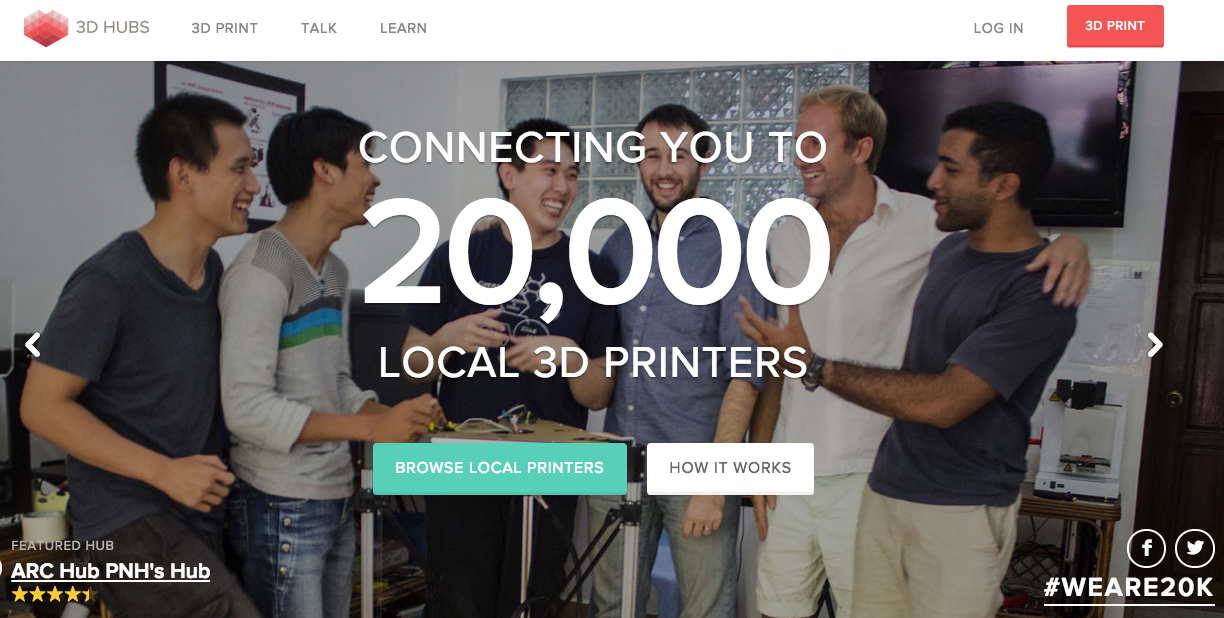Image resolution: width=1224 pixels, height=618 pixels.
Task: Click the LOCAL 3D PRINTERS text
Action: (x=593, y=362)
